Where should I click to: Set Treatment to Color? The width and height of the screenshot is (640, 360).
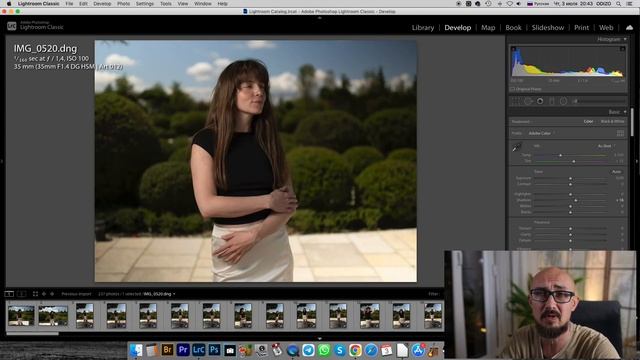(x=588, y=122)
